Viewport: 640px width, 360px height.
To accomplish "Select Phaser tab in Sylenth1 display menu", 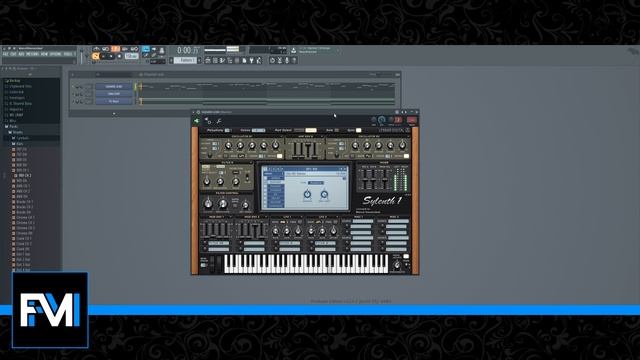I will click(276, 186).
